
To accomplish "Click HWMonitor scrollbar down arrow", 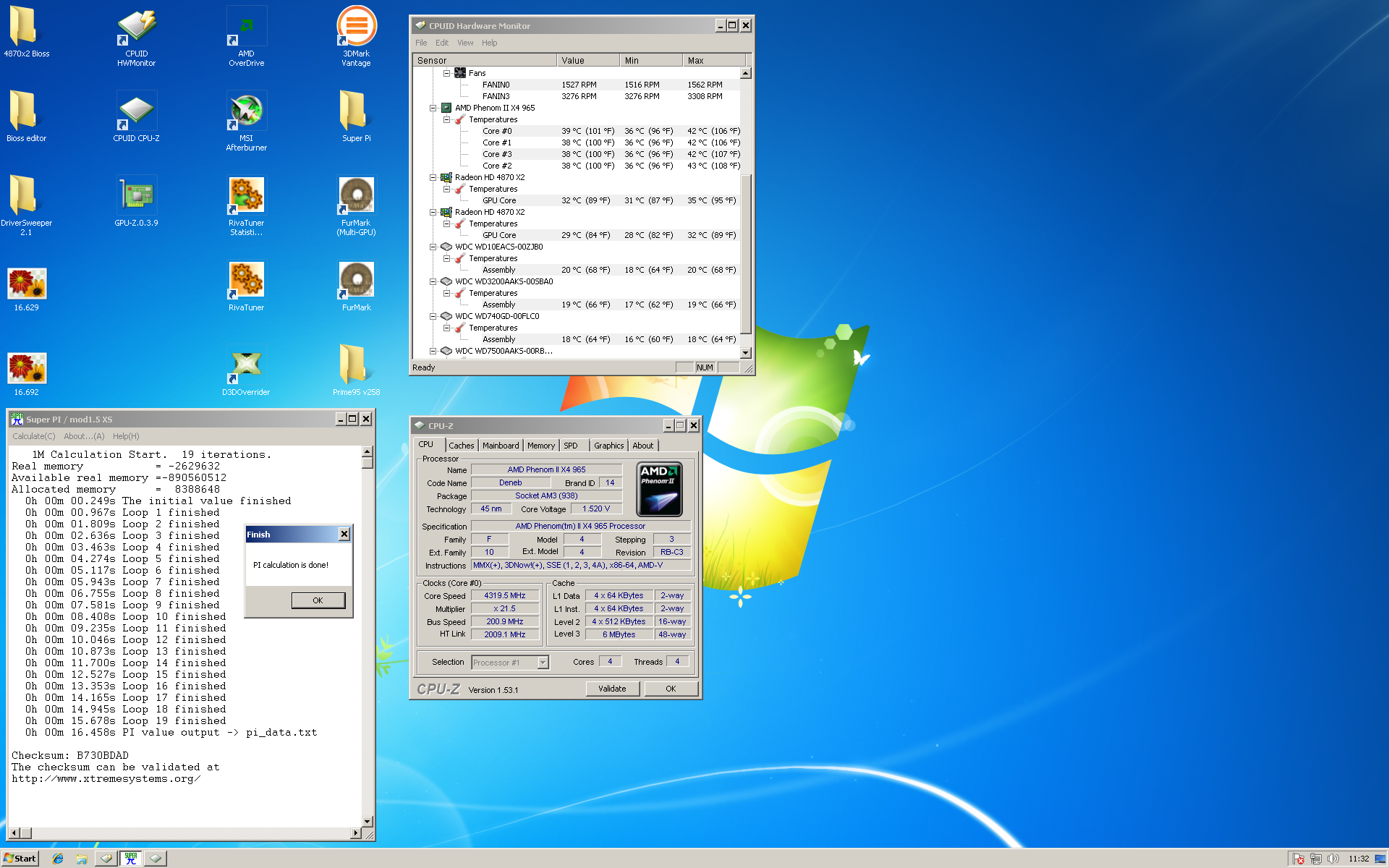I will [x=746, y=352].
